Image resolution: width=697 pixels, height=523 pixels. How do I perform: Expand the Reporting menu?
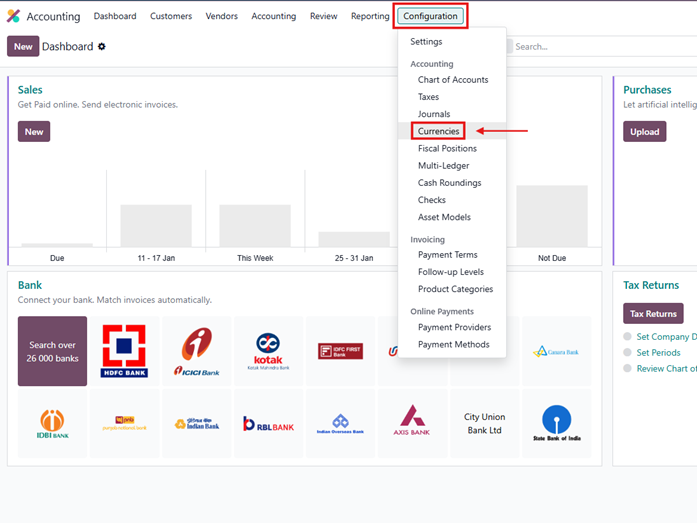[x=370, y=16]
